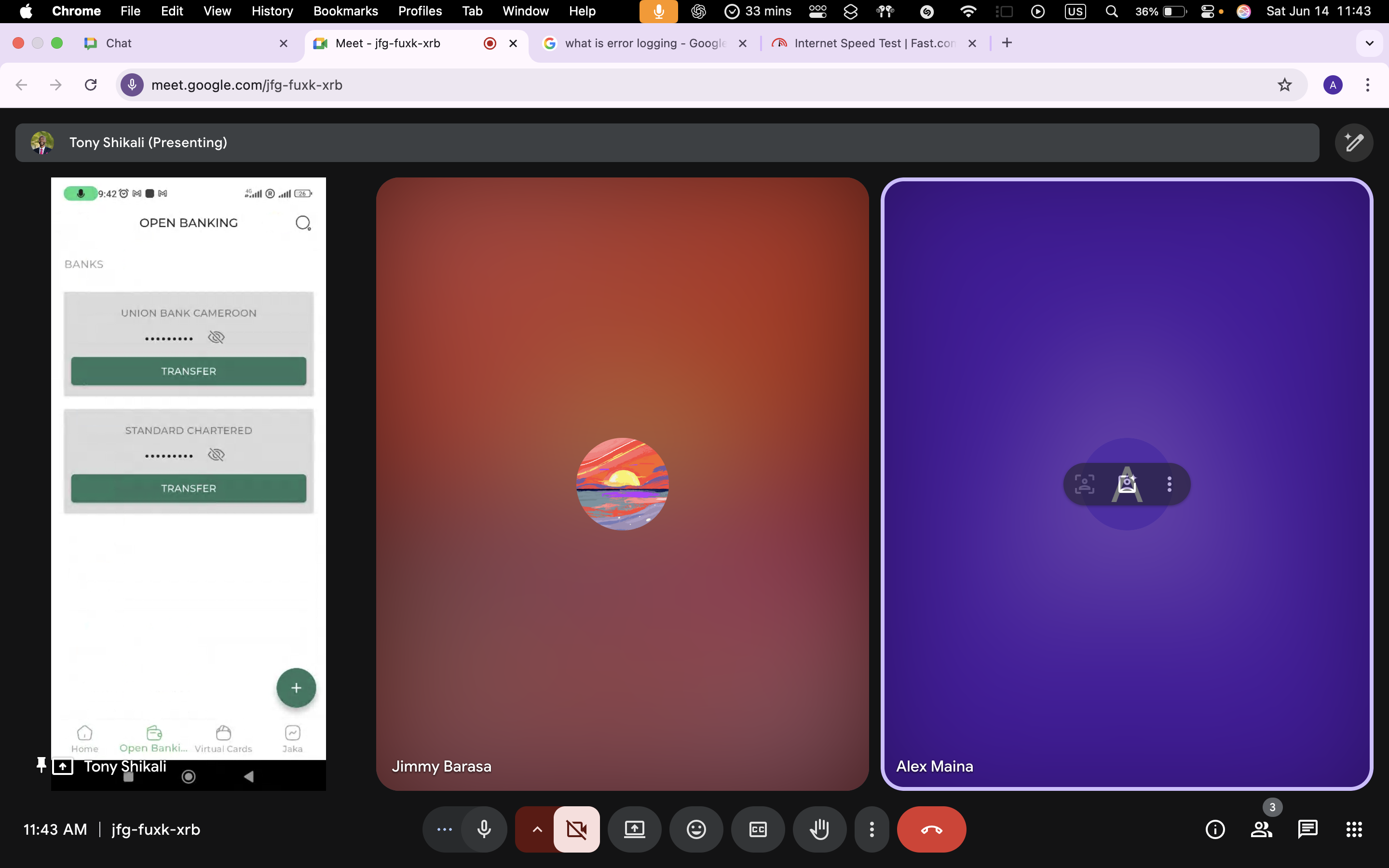Click the backgrounds and effects icon

[x=1127, y=484]
